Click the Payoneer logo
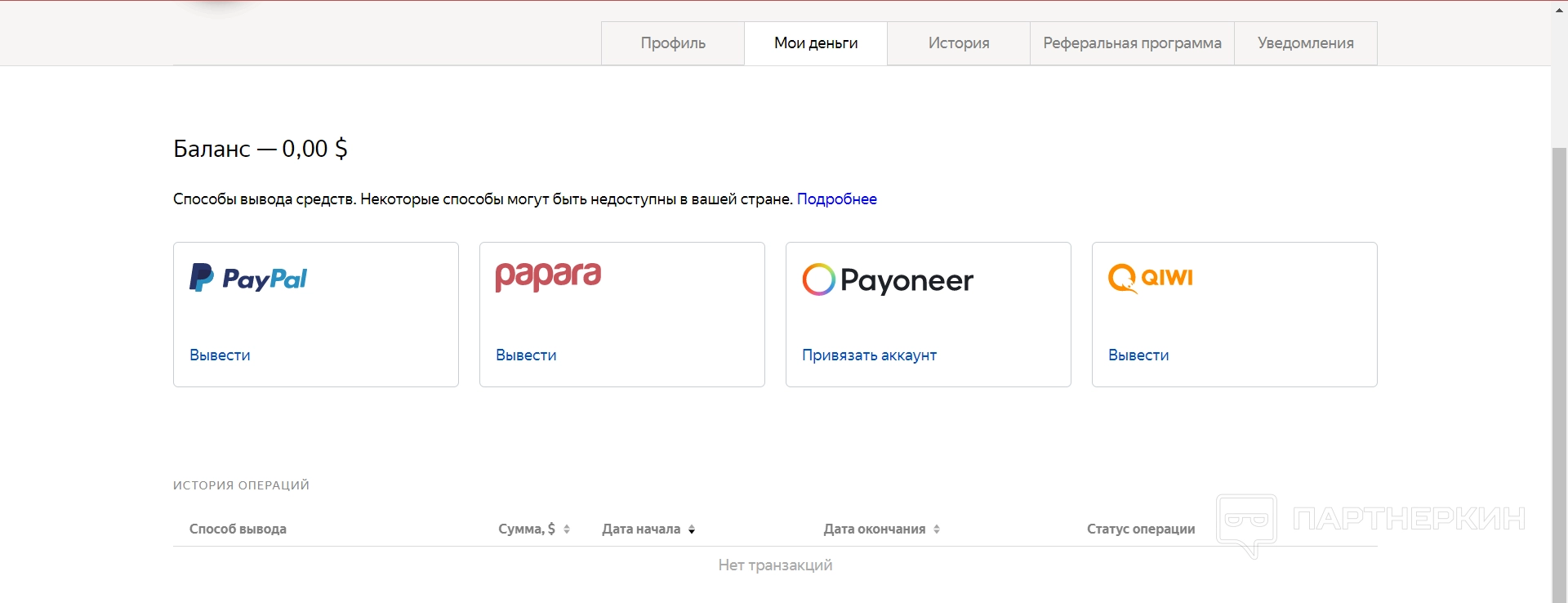This screenshot has height=603, width=1568. click(x=888, y=280)
